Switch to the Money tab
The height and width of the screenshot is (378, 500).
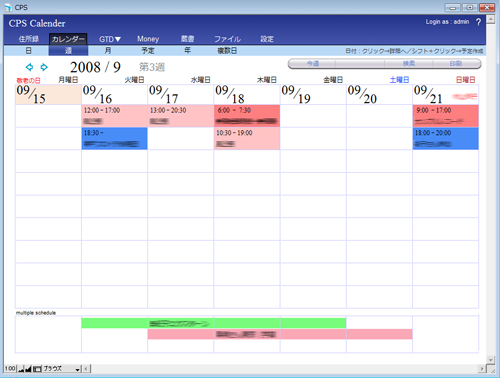[148, 39]
